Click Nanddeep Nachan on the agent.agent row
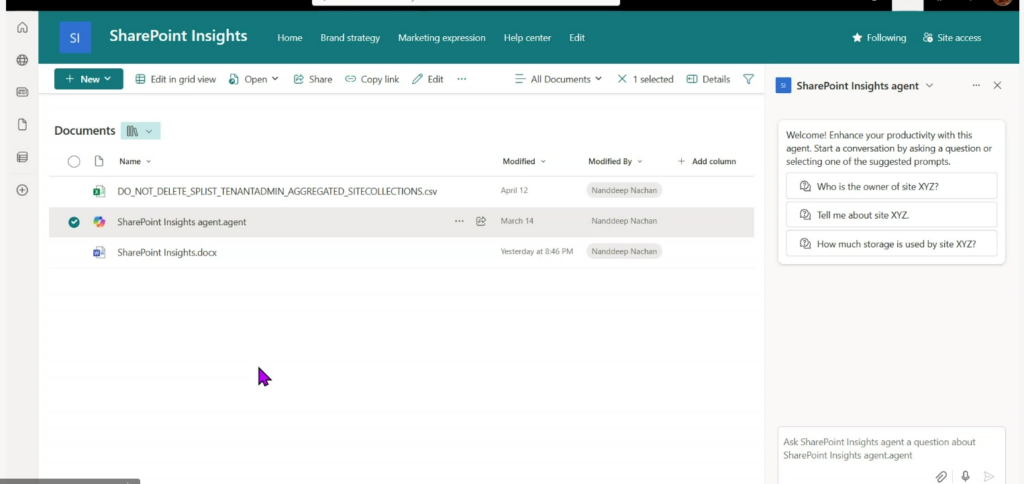This screenshot has height=484, width=1024. click(x=624, y=221)
